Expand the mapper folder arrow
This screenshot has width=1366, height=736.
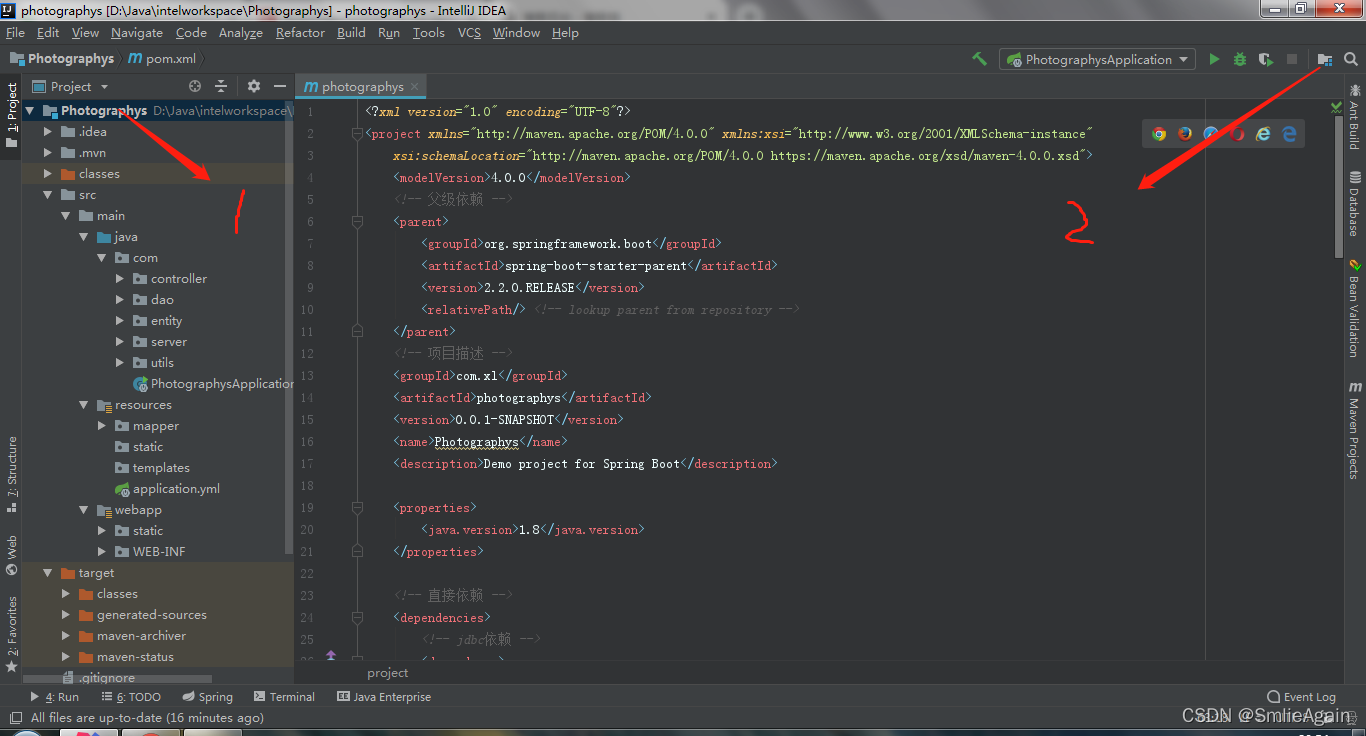click(102, 426)
